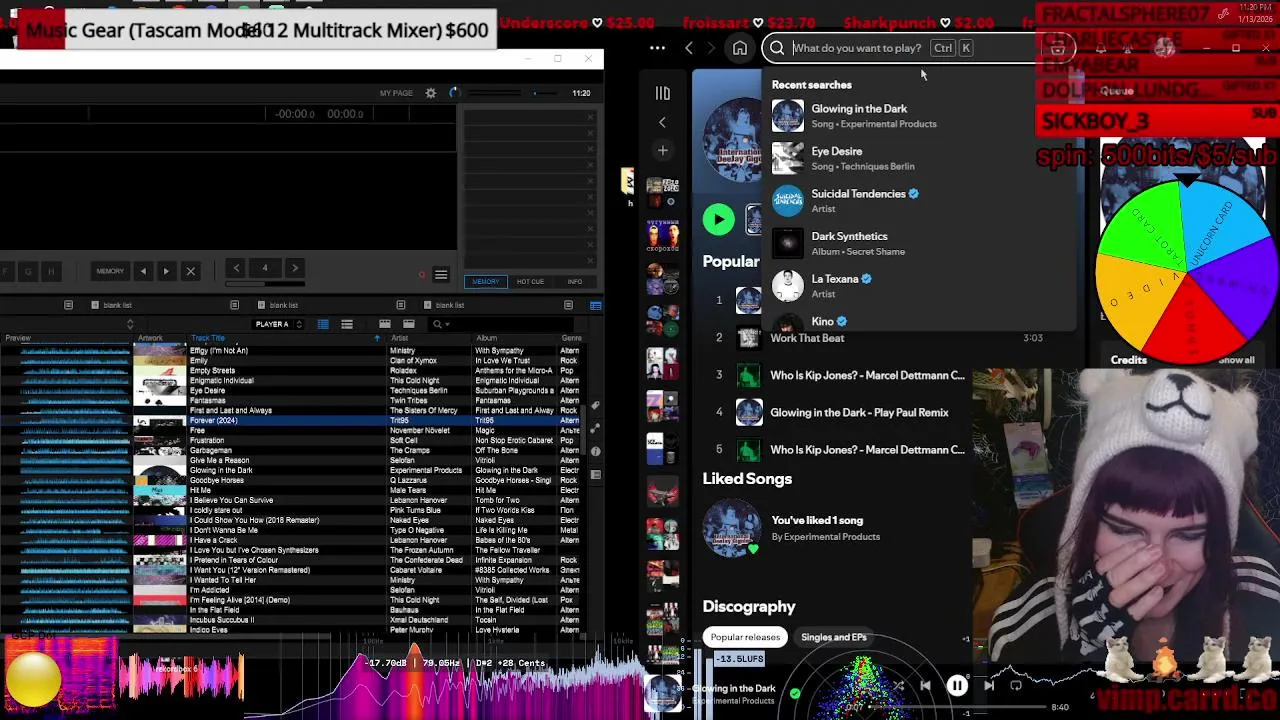Toggle blue sub-browser panel icon

[596, 305]
